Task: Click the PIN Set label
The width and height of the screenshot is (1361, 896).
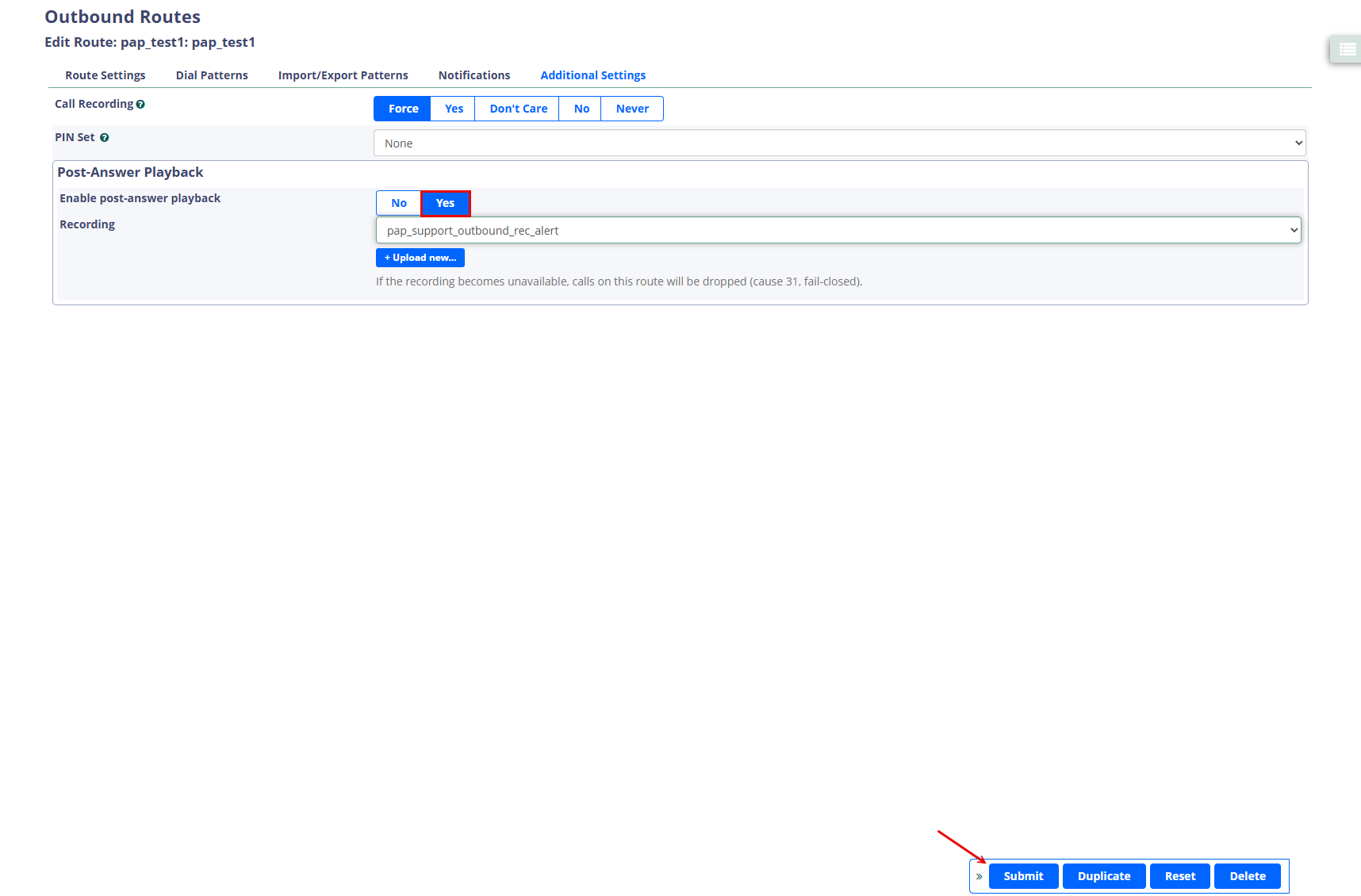Action: coord(75,137)
